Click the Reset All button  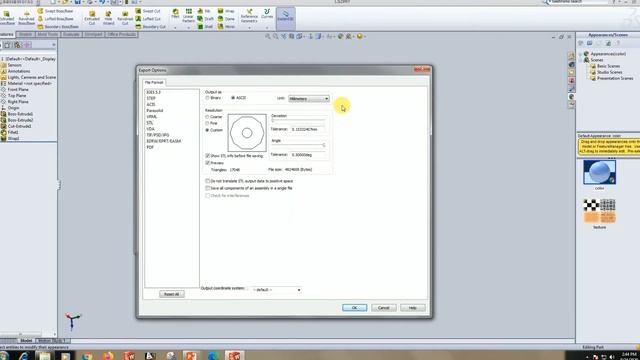171,294
